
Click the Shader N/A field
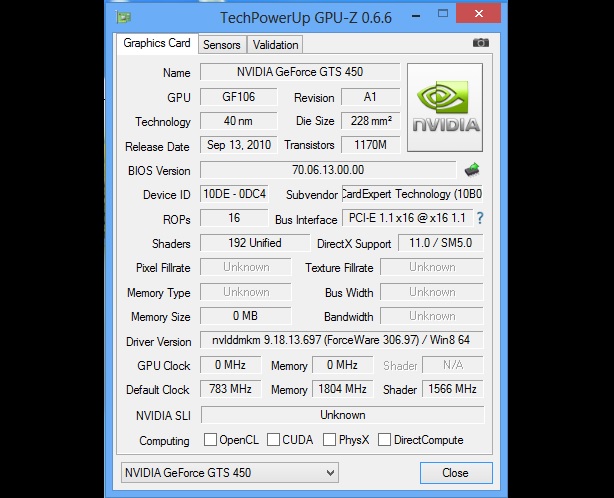point(453,365)
